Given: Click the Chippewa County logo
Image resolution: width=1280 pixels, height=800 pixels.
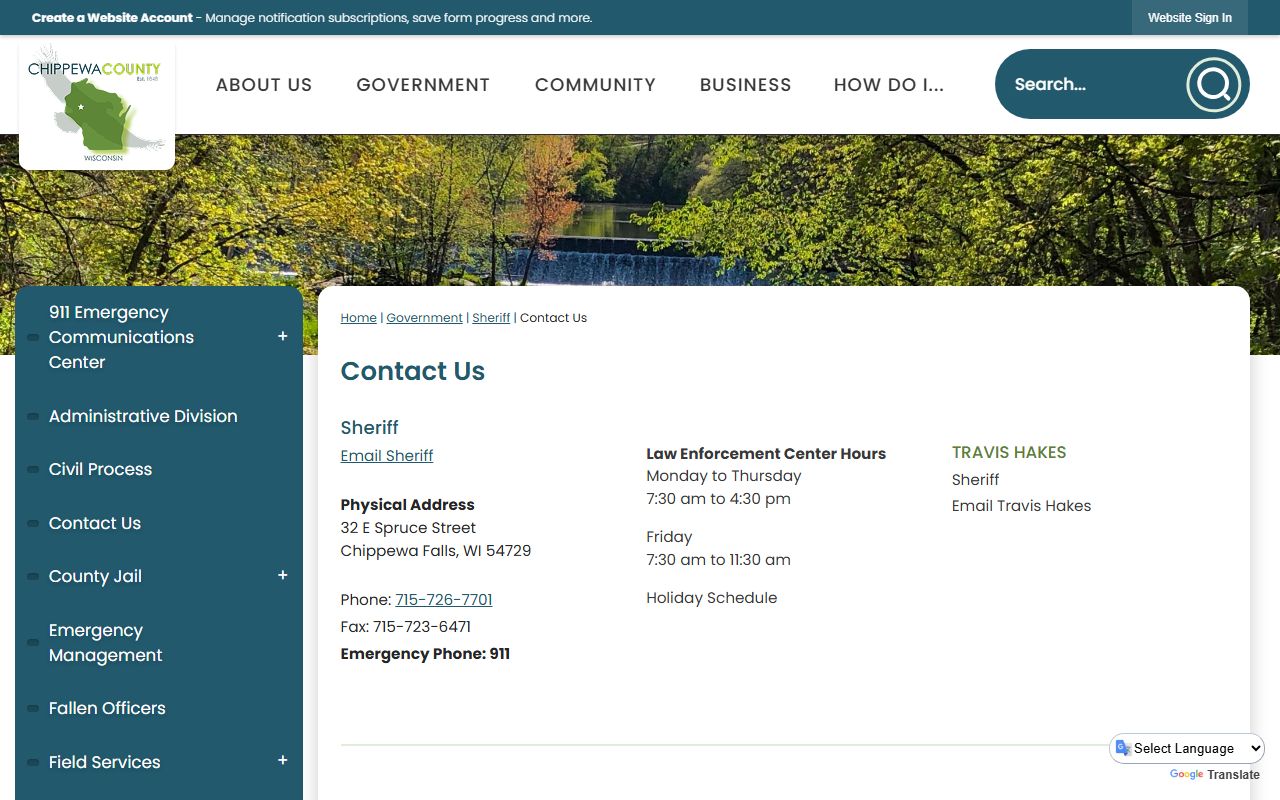Looking at the screenshot, I should (x=97, y=105).
